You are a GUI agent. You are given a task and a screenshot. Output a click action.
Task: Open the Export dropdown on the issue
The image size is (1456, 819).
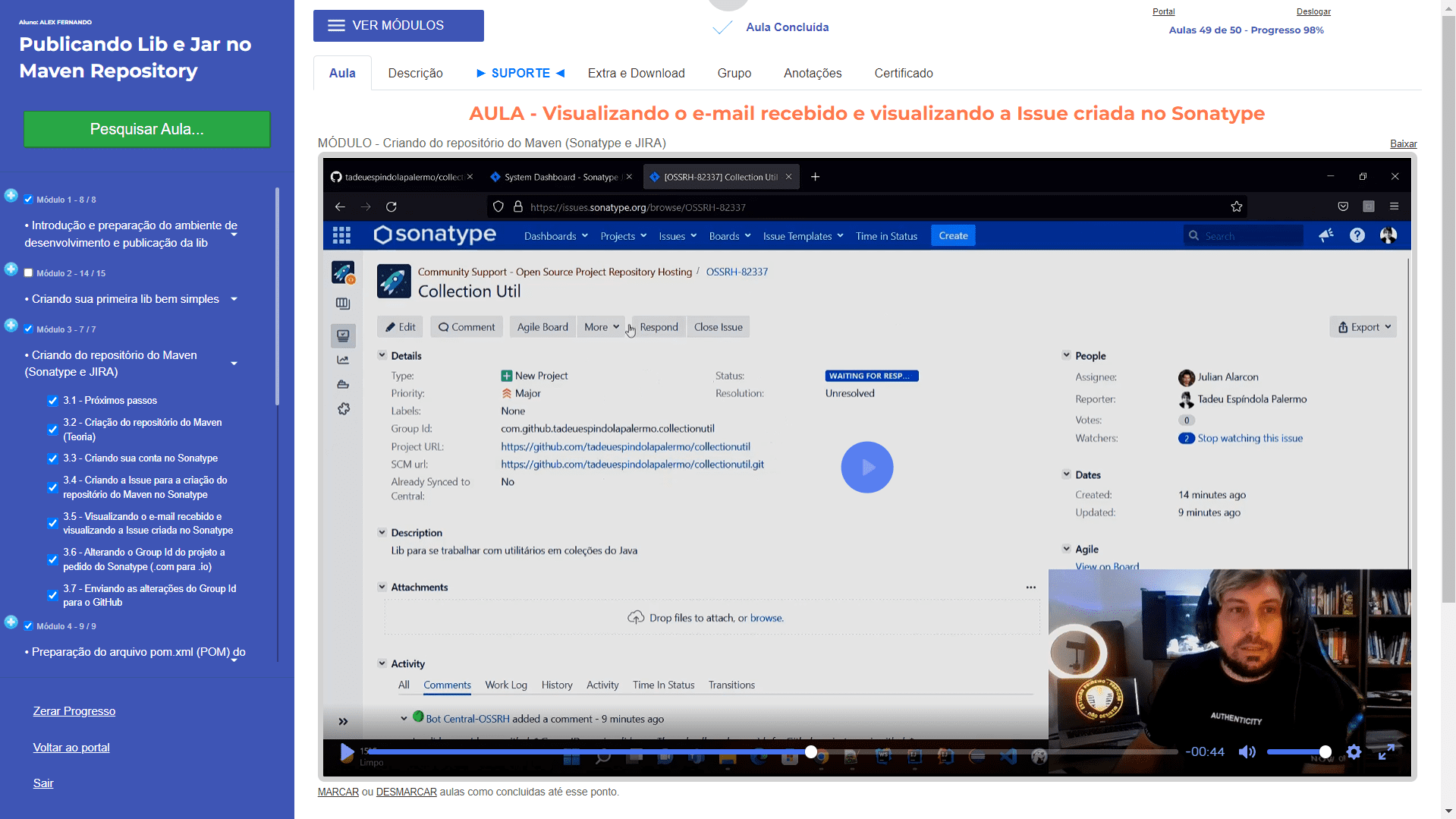click(x=1363, y=327)
